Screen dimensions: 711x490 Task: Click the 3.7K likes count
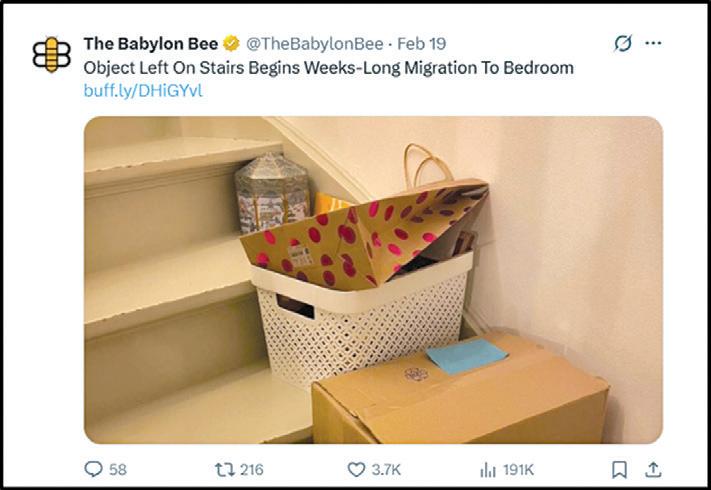click(x=386, y=470)
